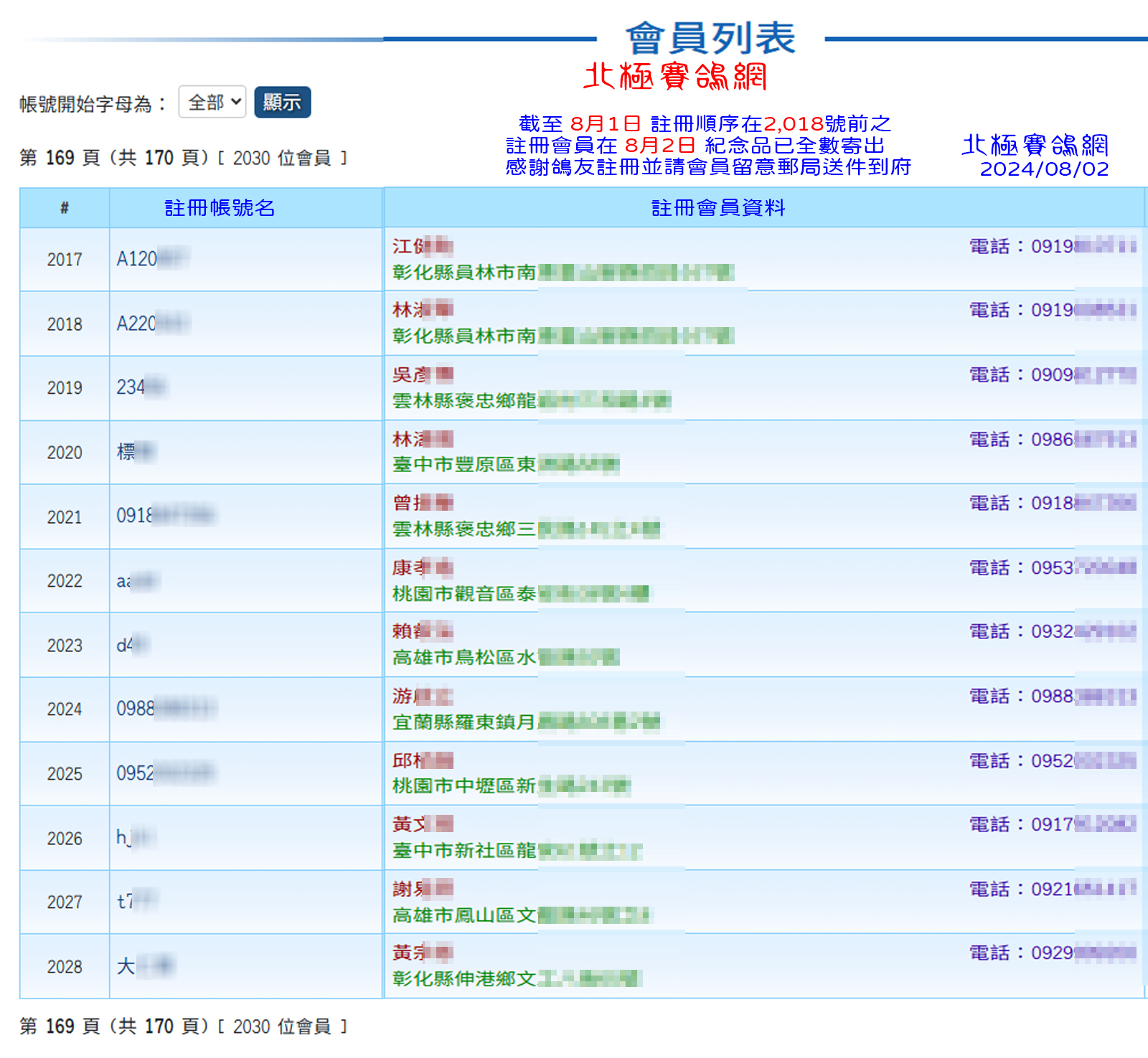The image size is (1148, 1058).
Task: Click the 會員列表 page title
Action: [710, 38]
